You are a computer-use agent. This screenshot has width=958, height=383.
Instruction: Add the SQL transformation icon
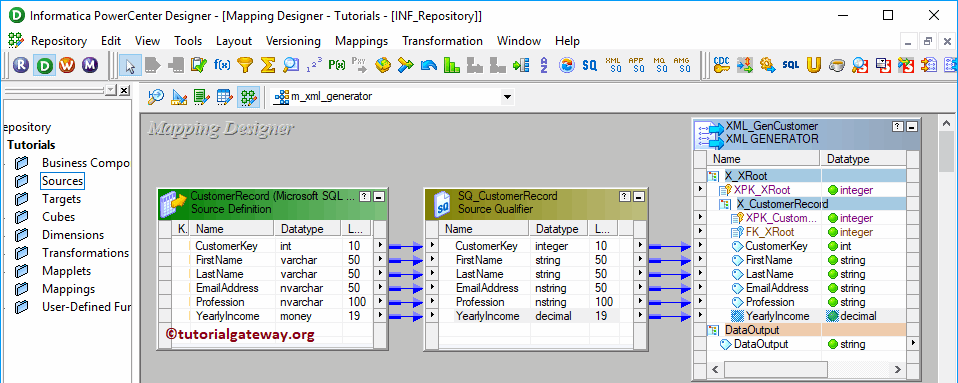click(791, 65)
